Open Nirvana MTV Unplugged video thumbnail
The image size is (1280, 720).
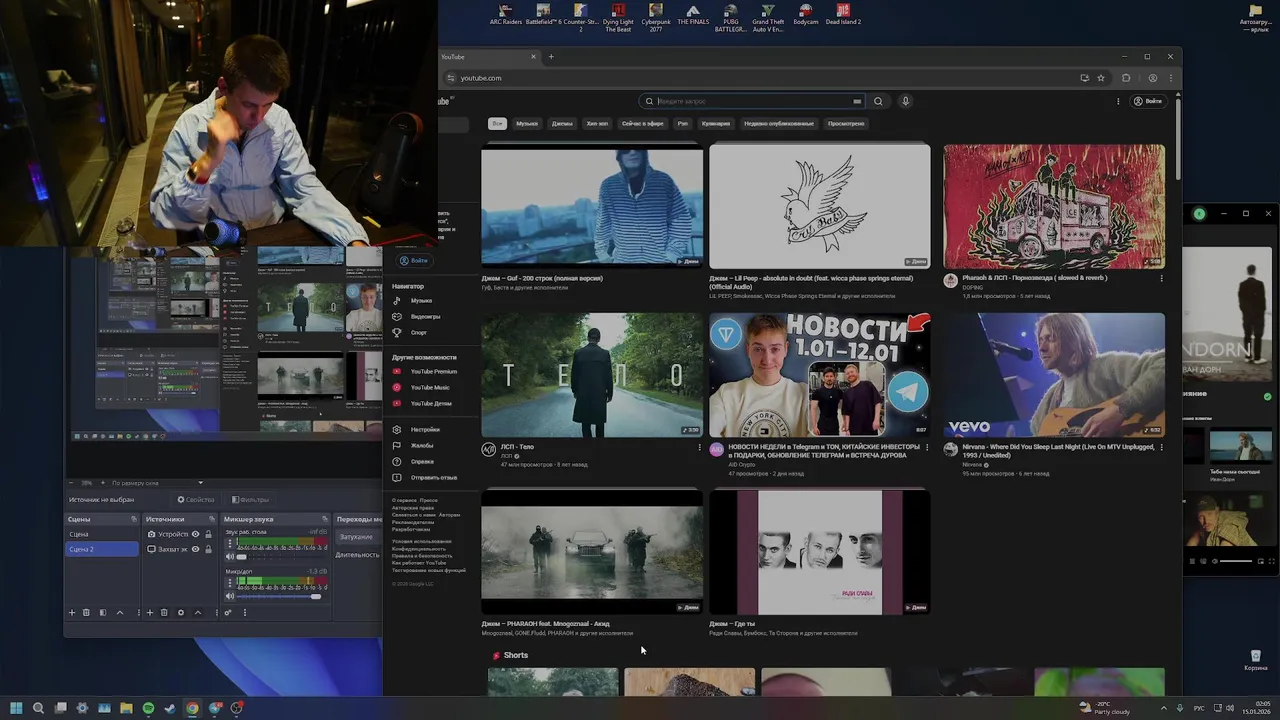click(1054, 375)
